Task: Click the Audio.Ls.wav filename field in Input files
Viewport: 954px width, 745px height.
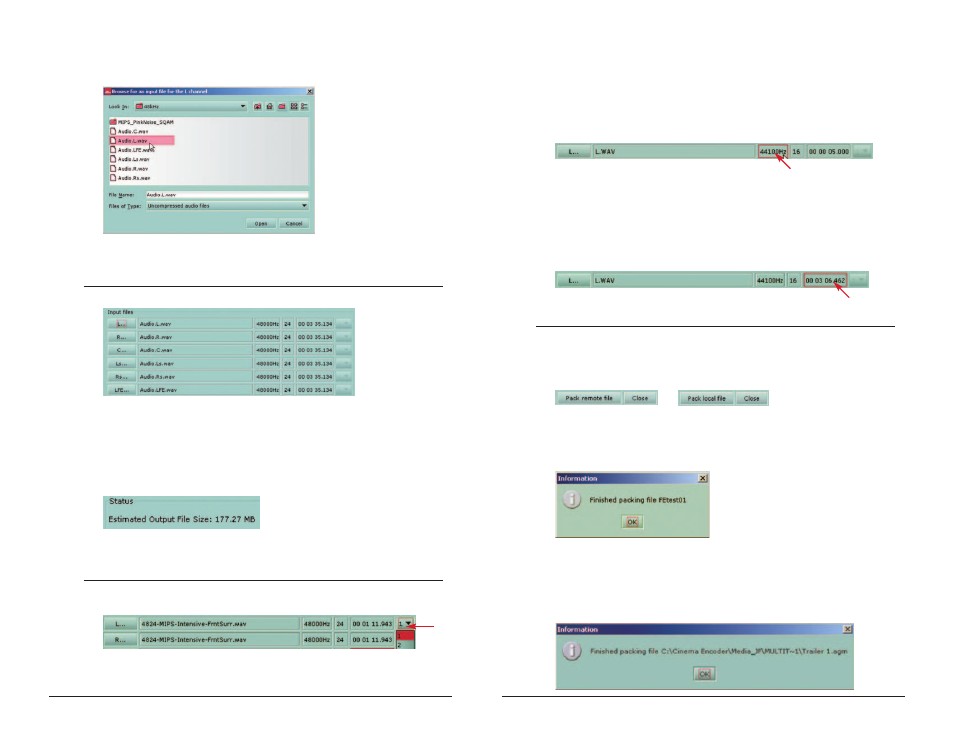Action: [x=195, y=364]
